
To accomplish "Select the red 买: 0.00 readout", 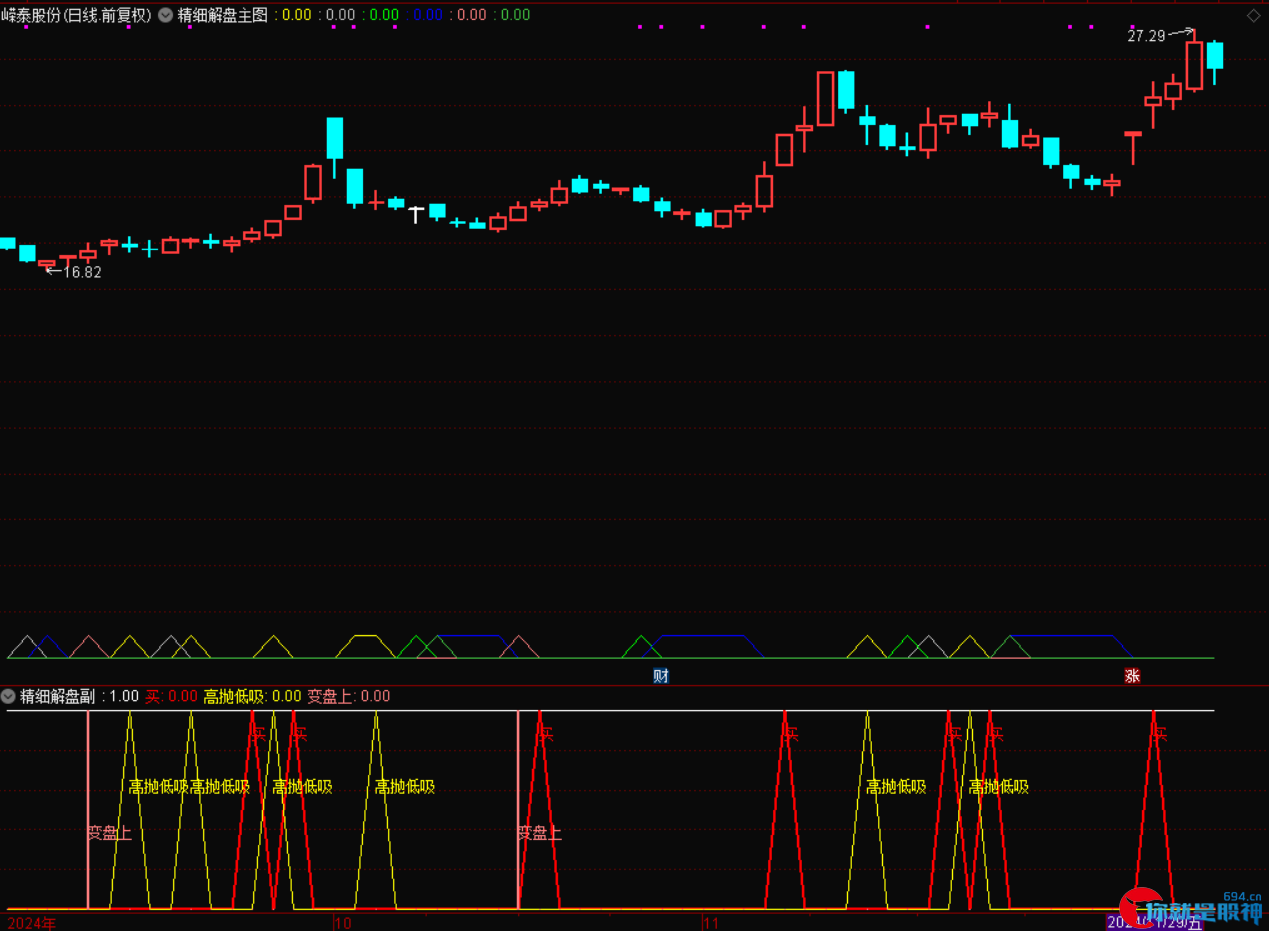I will 171,696.
